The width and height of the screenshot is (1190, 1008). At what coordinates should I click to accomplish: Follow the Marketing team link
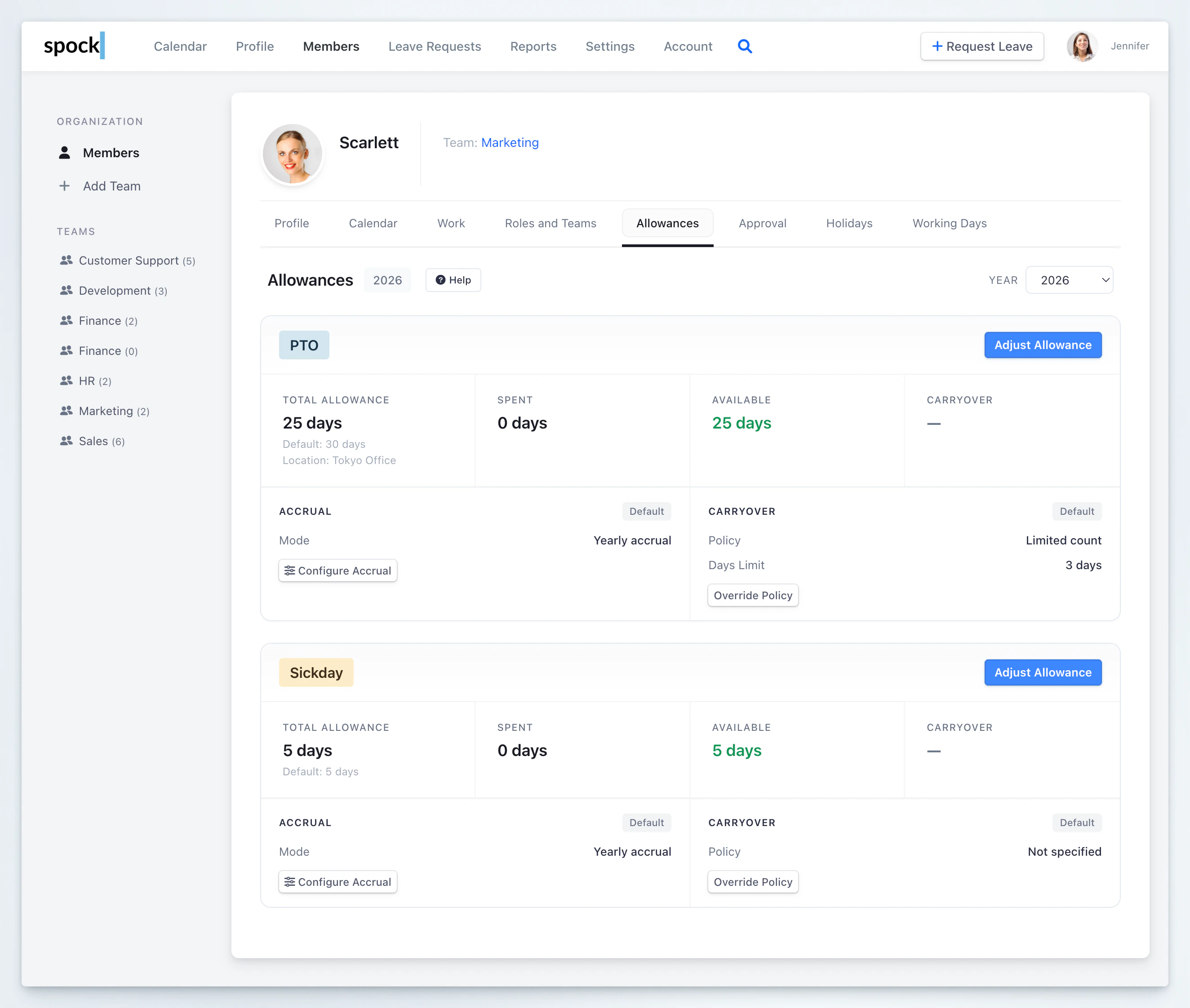pyautogui.click(x=509, y=143)
